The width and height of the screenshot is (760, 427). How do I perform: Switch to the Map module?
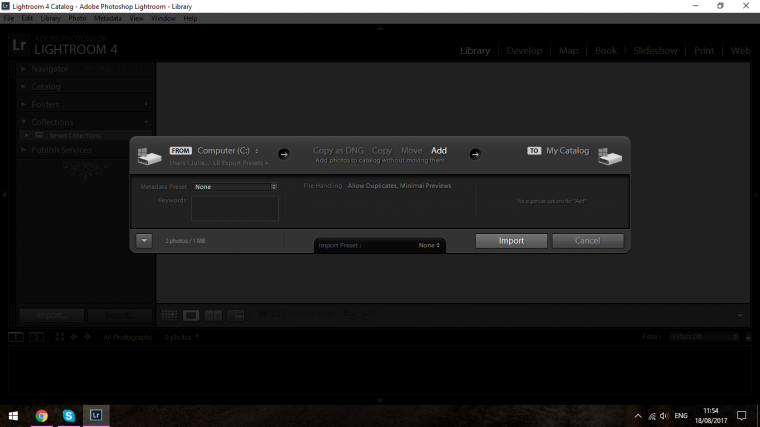coord(569,50)
